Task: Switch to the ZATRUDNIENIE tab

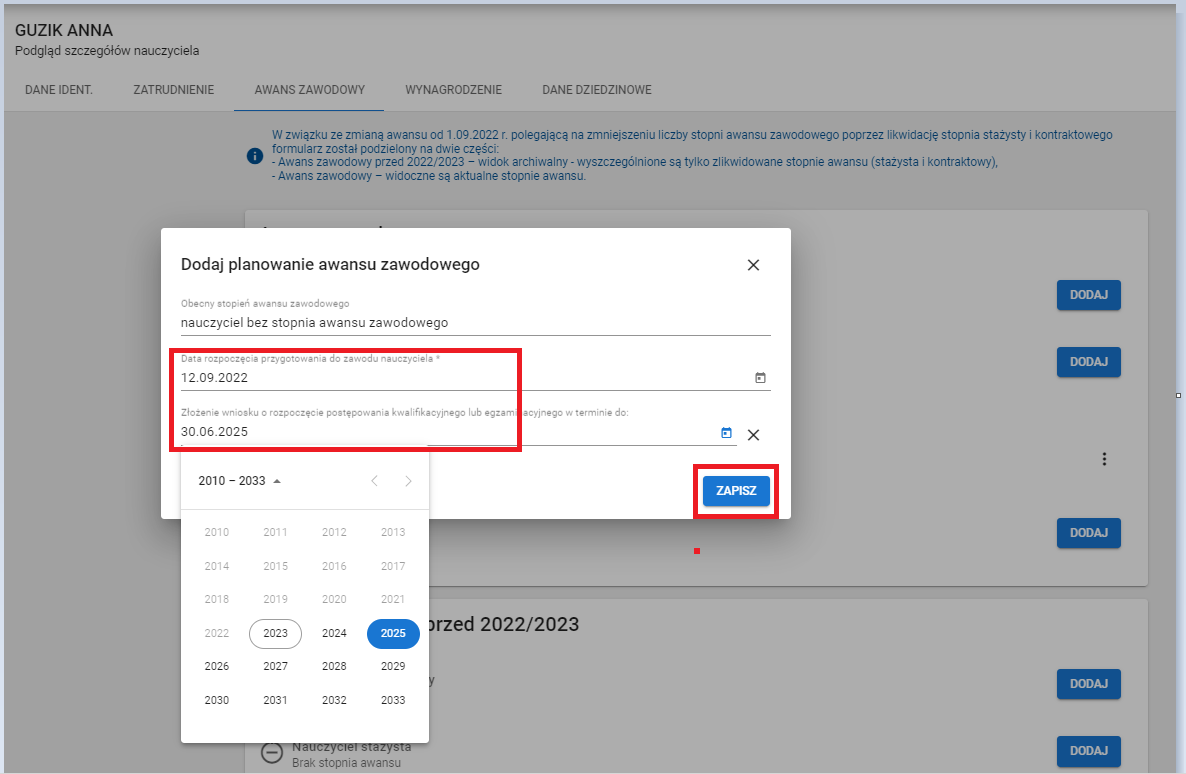Action: [172, 89]
